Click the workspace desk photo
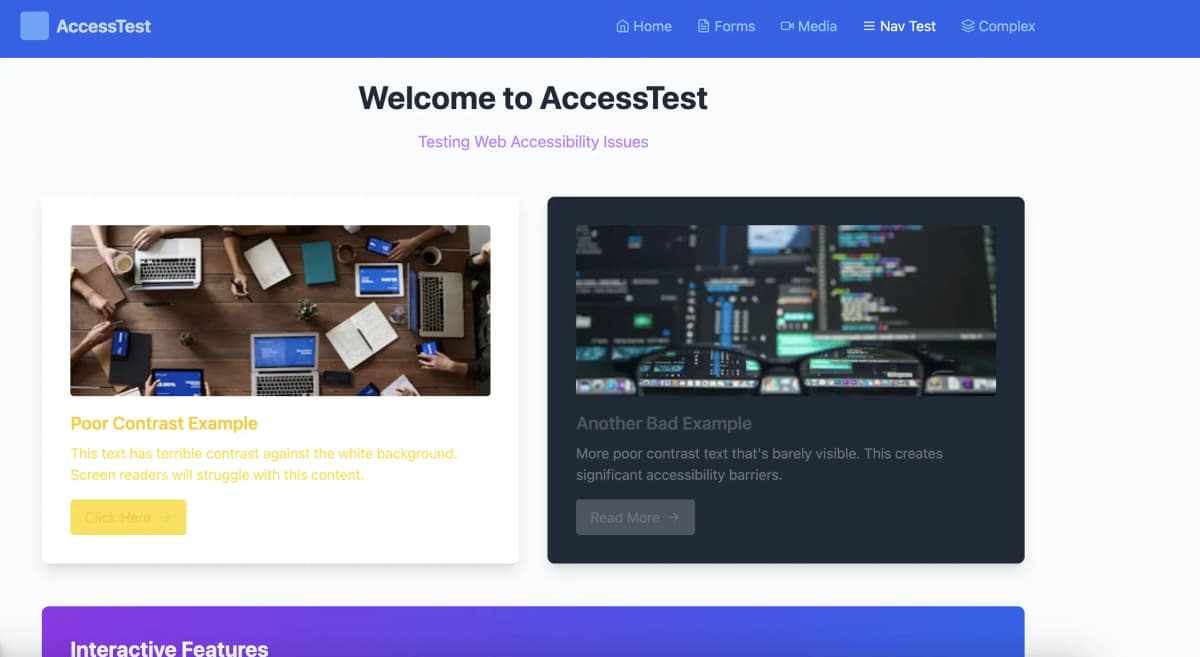The width and height of the screenshot is (1200, 657). coord(279,310)
